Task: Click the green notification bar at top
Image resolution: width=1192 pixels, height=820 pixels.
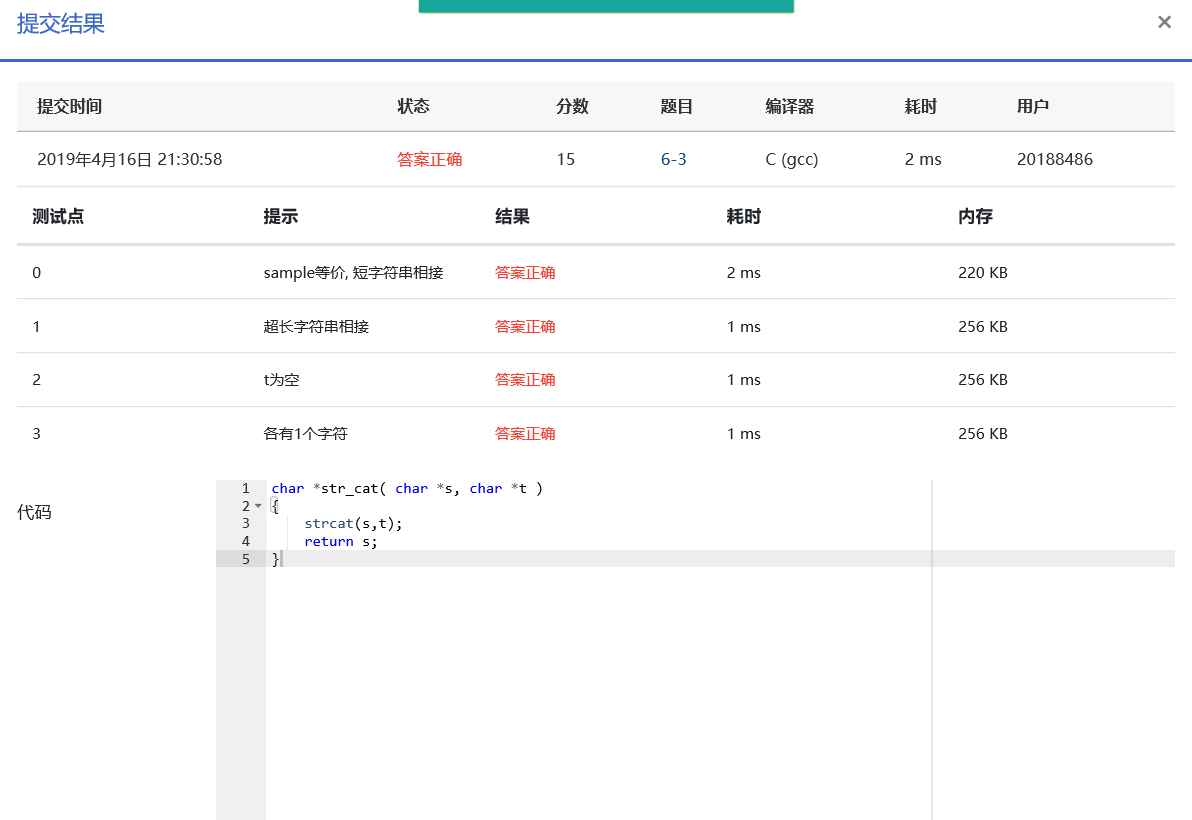Action: [605, 6]
